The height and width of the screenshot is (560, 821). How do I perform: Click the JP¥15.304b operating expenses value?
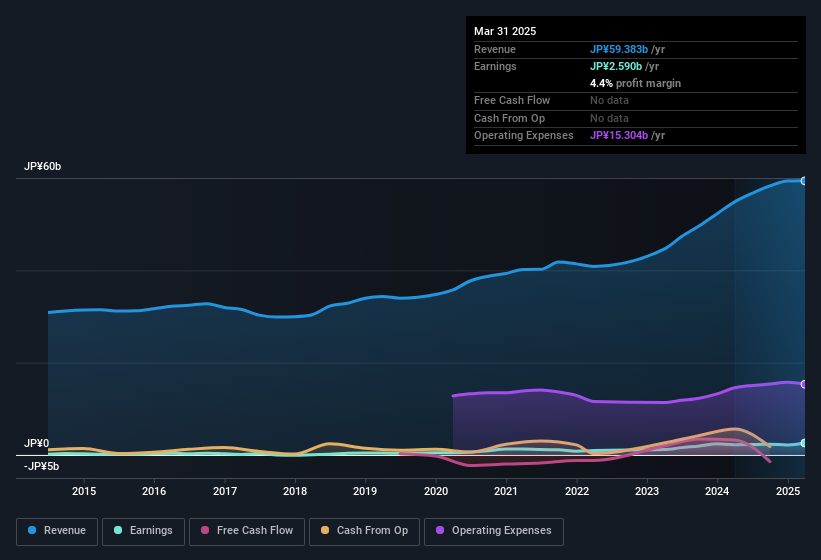pyautogui.click(x=619, y=136)
